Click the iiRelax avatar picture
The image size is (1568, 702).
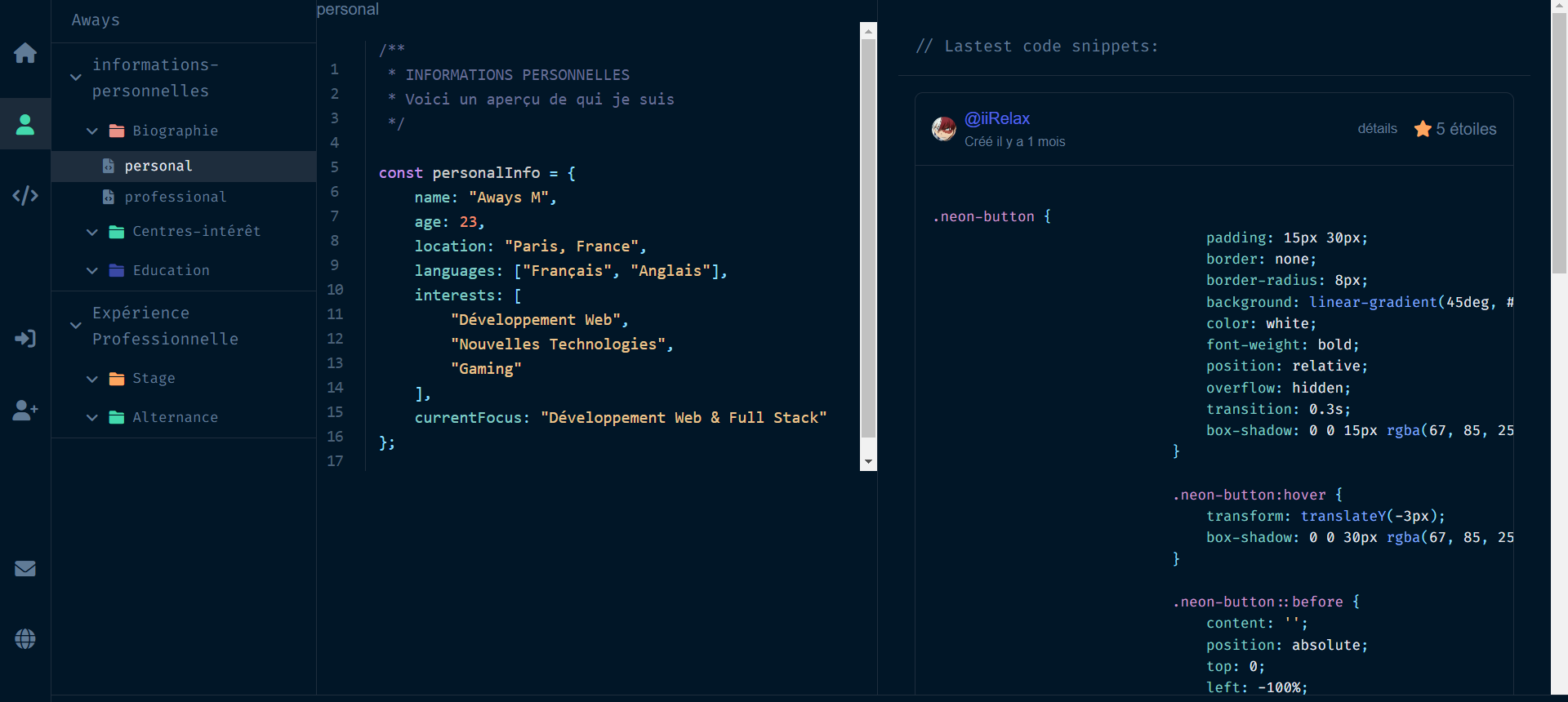[x=944, y=129]
